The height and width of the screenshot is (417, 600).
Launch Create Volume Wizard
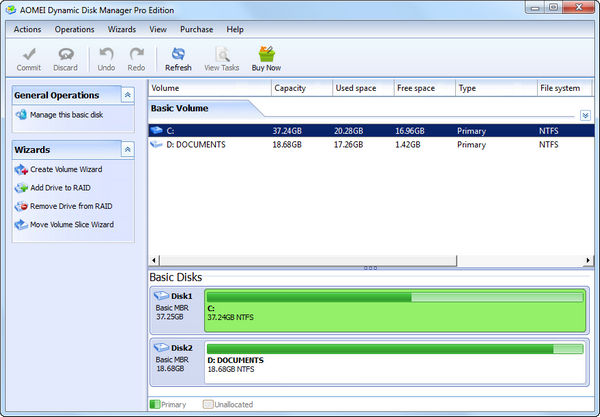(66, 169)
